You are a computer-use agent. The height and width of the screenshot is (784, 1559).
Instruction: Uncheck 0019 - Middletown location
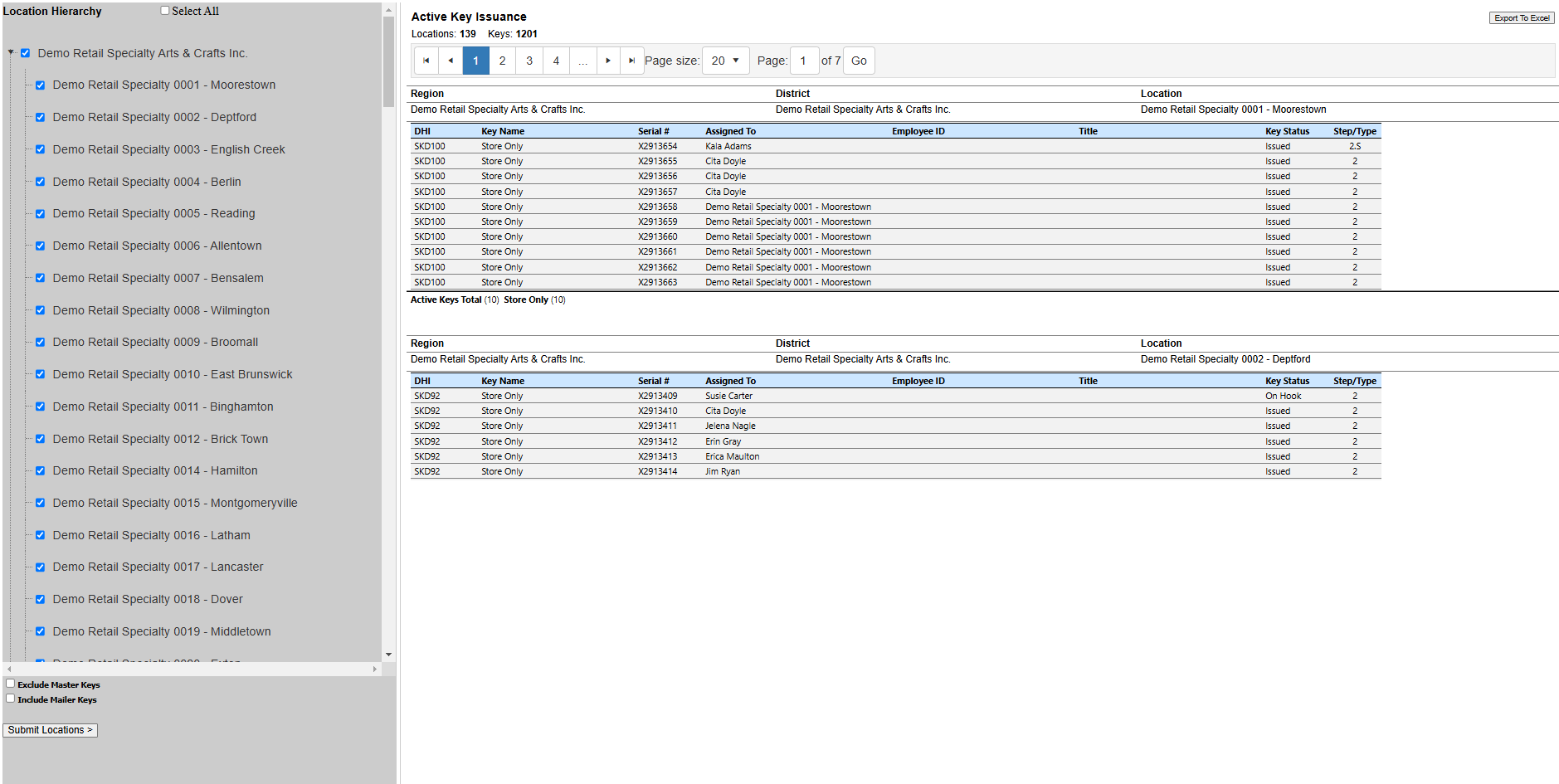point(40,631)
